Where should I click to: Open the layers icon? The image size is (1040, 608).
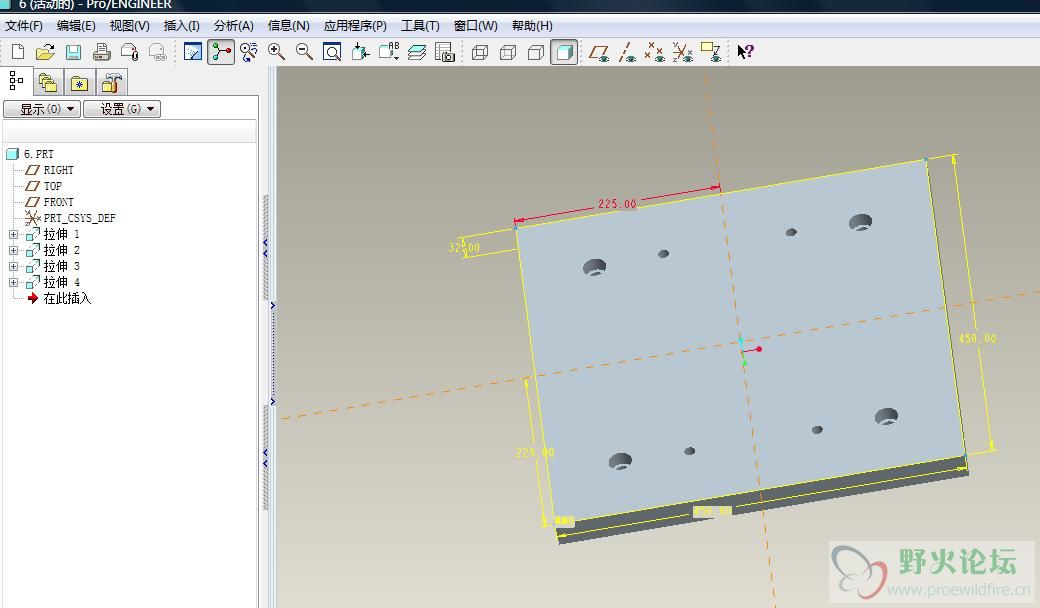tap(417, 52)
